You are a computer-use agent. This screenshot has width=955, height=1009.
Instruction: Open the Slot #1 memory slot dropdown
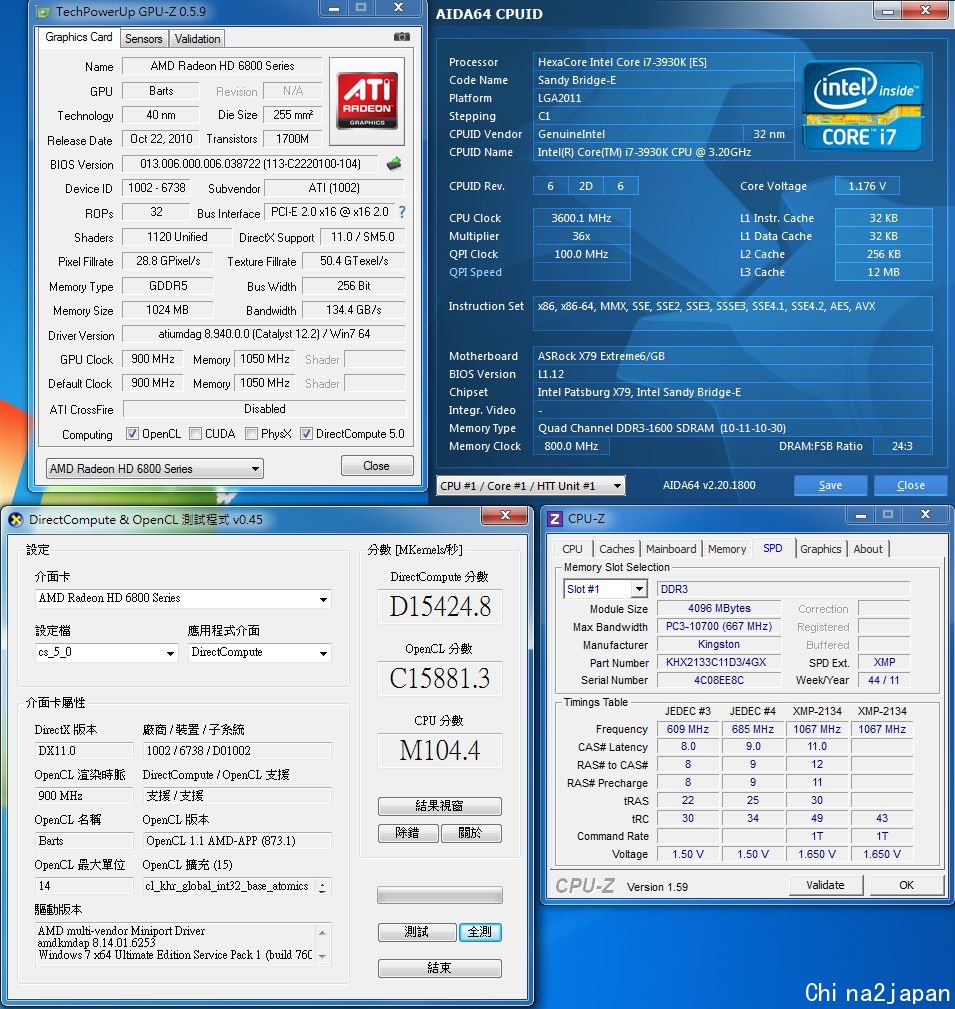(x=605, y=589)
